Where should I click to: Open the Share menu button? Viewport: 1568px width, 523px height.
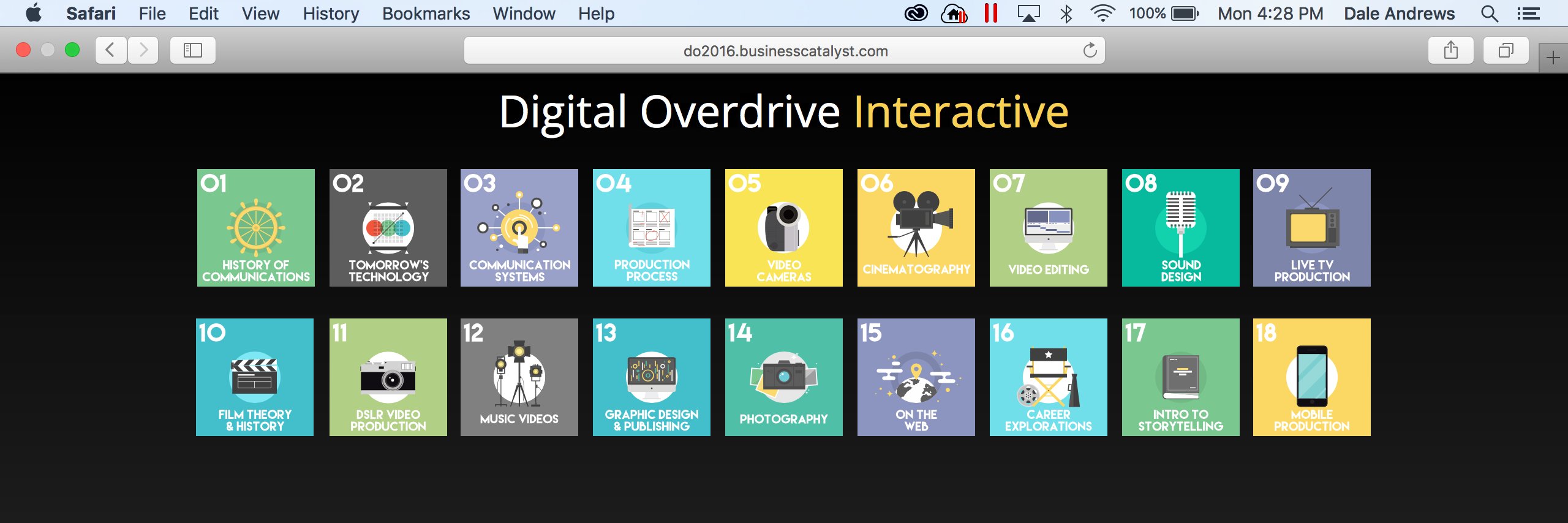[1451, 50]
